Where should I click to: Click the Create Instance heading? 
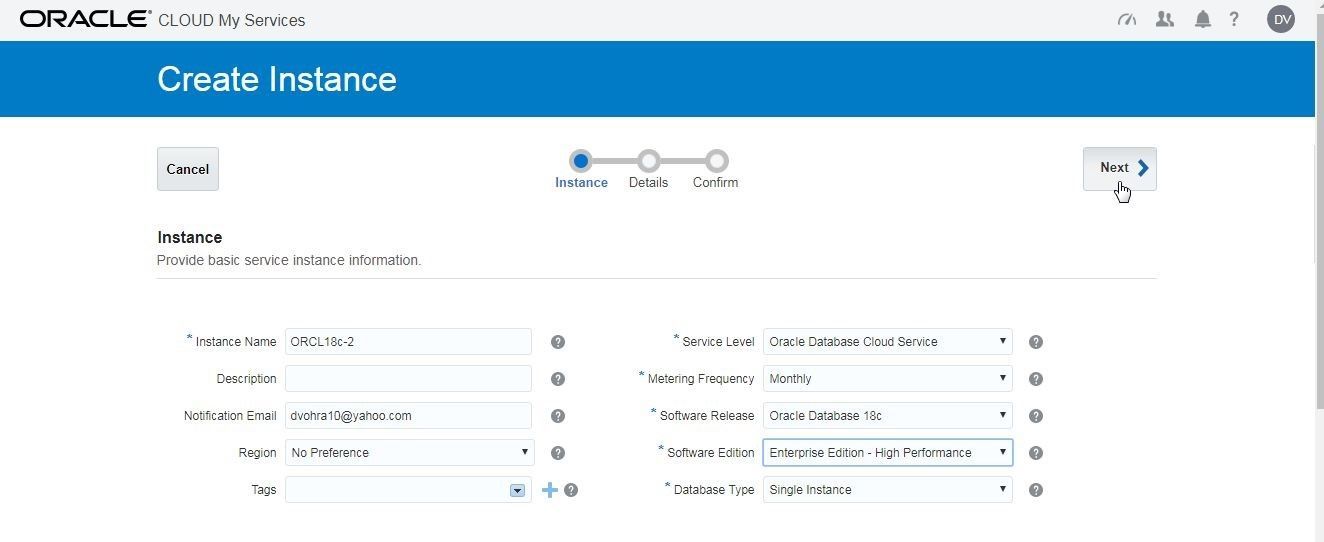click(x=277, y=79)
